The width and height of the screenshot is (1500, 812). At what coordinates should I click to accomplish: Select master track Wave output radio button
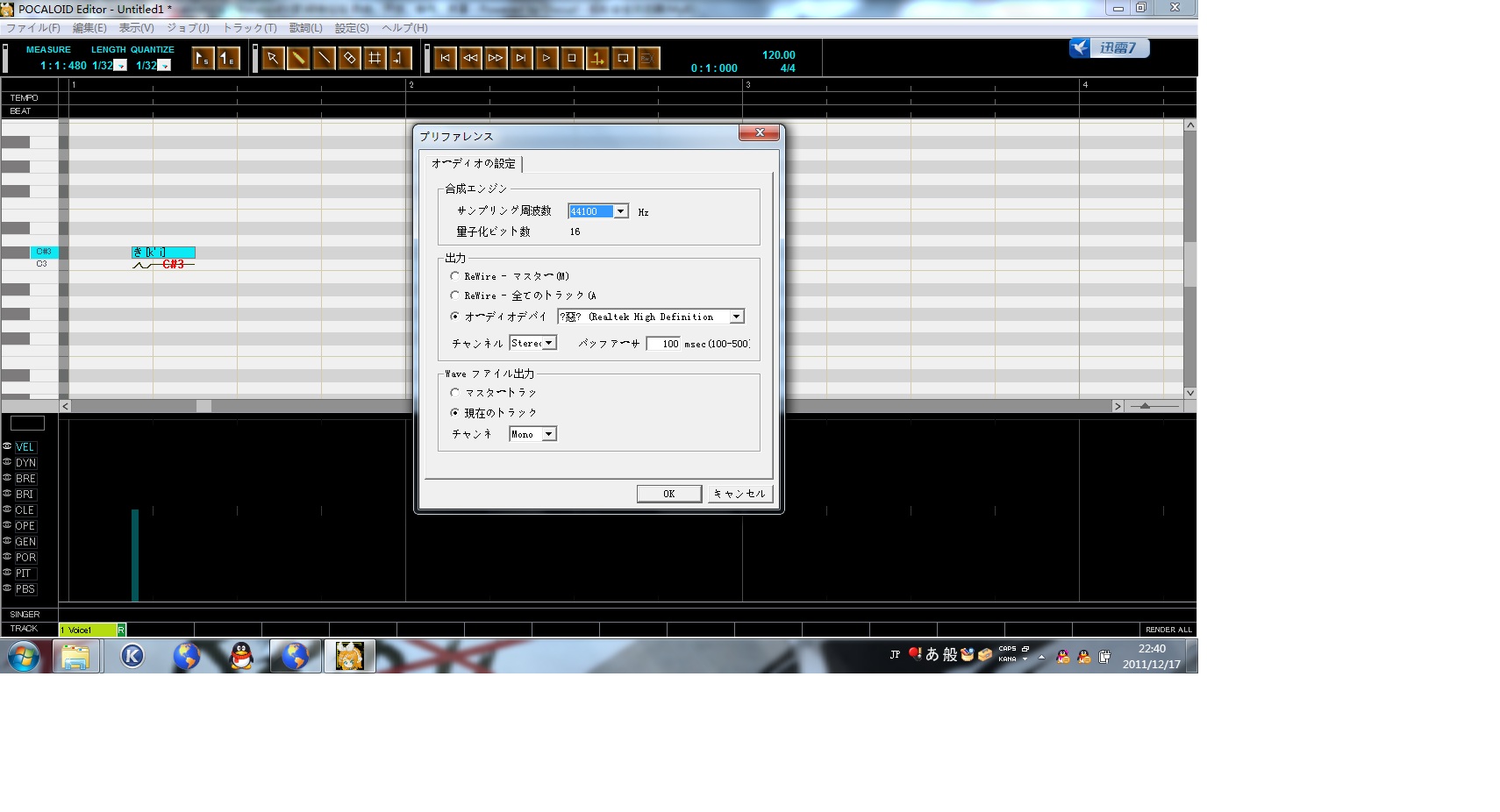(x=454, y=393)
